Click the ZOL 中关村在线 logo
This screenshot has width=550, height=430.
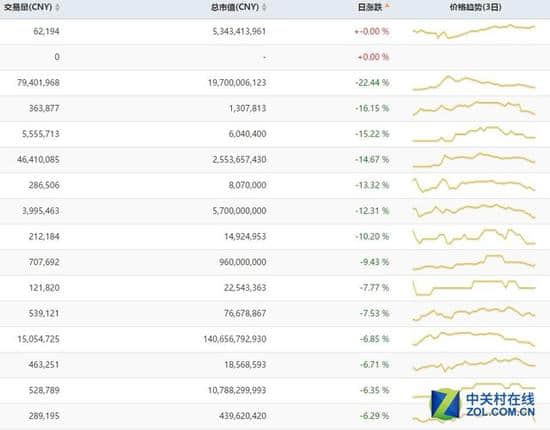point(483,404)
